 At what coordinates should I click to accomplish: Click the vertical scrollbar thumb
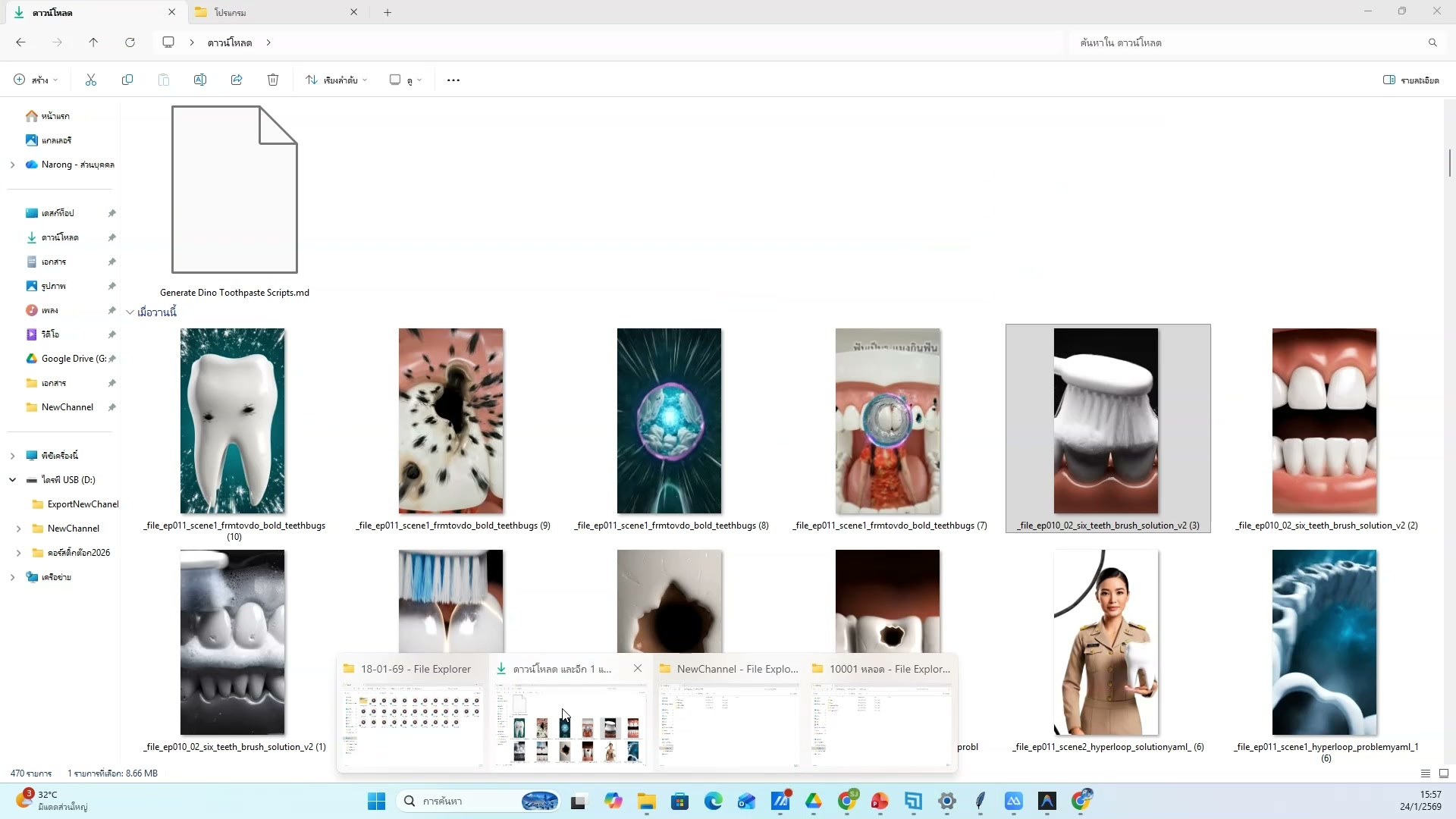(1449, 163)
